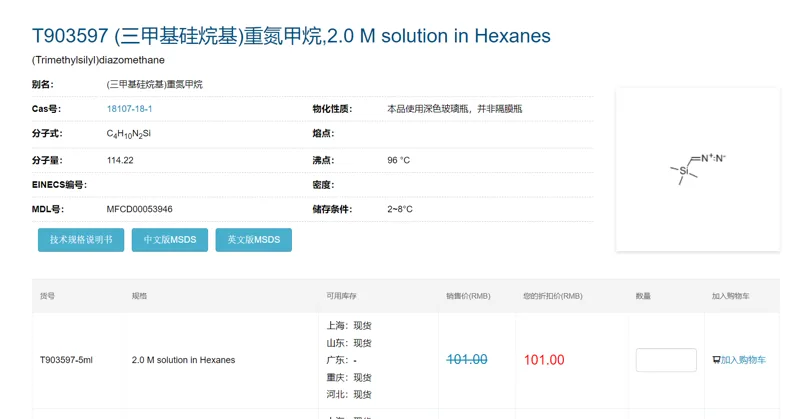The image size is (800, 419).
Task: Click the 数量 column header
Action: (643, 296)
